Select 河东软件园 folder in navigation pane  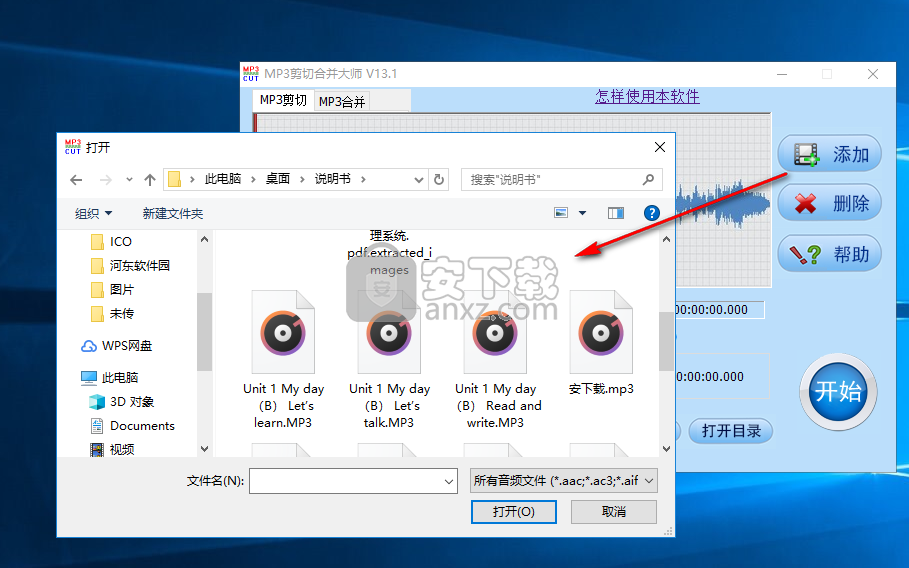click(130, 265)
